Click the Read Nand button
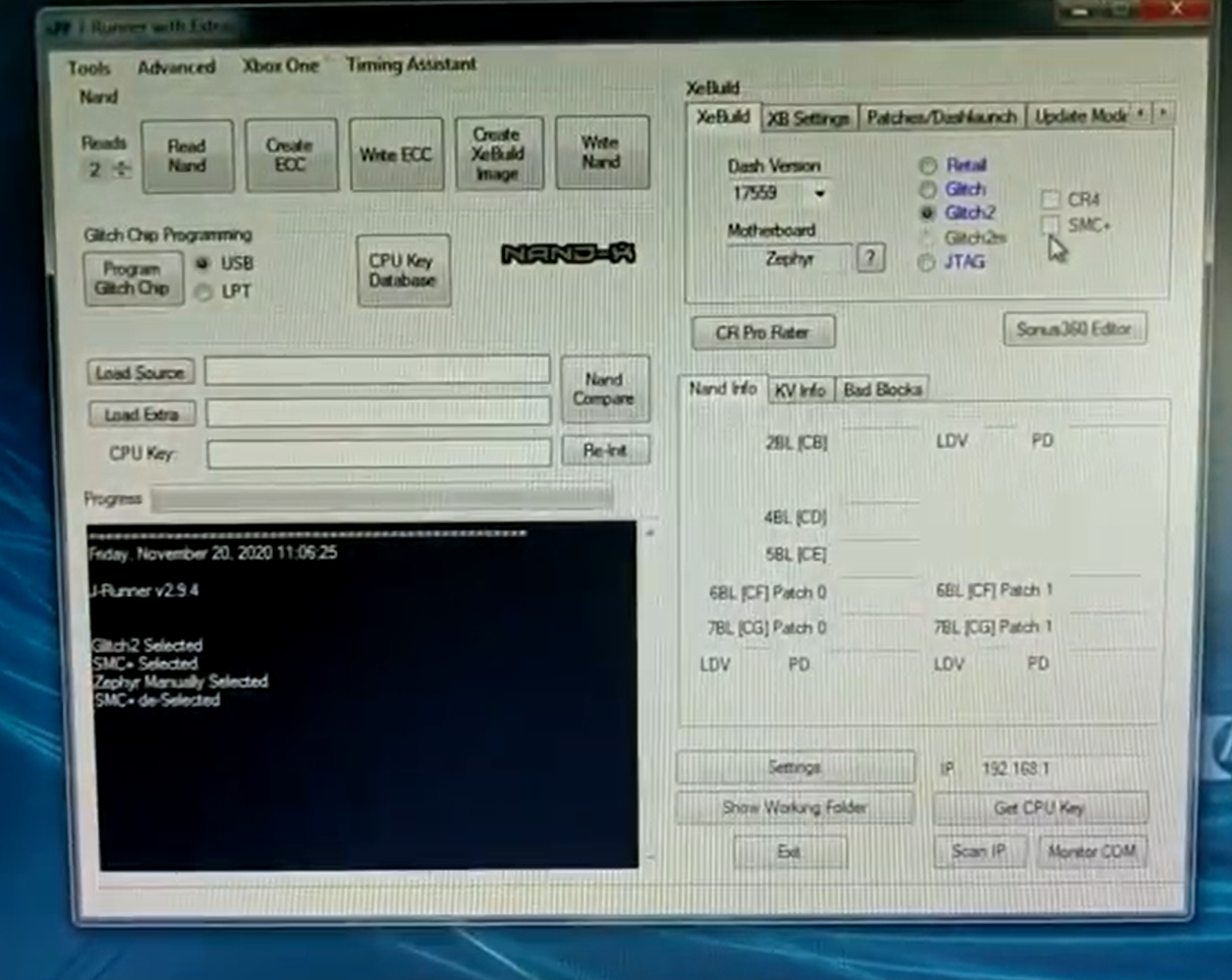The image size is (1232, 980). [187, 156]
